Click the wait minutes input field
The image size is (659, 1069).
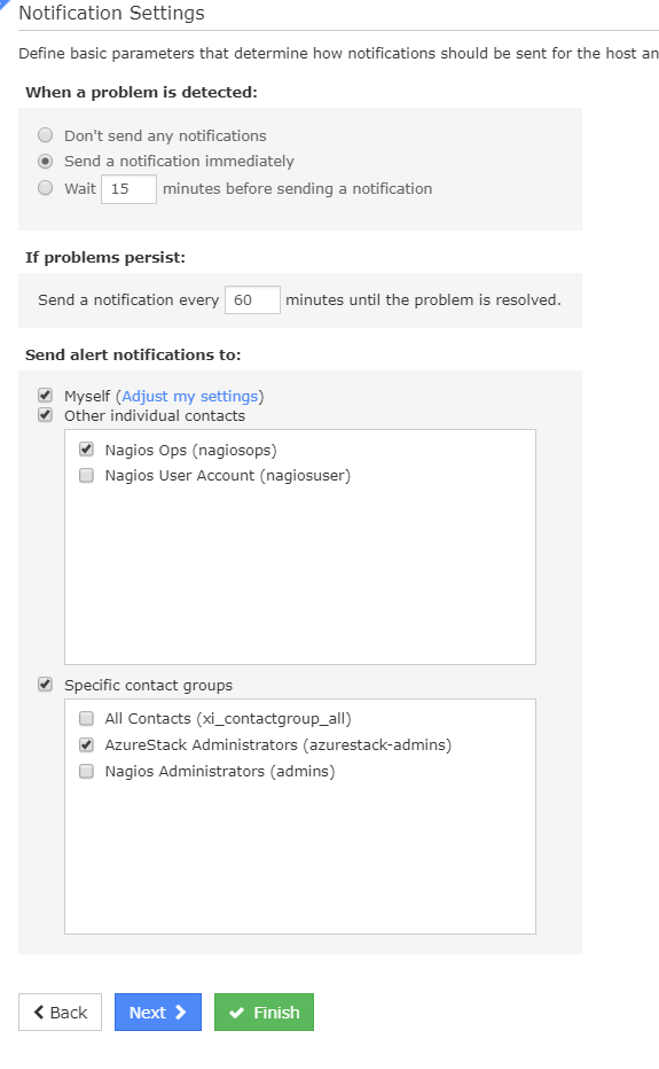click(128, 189)
